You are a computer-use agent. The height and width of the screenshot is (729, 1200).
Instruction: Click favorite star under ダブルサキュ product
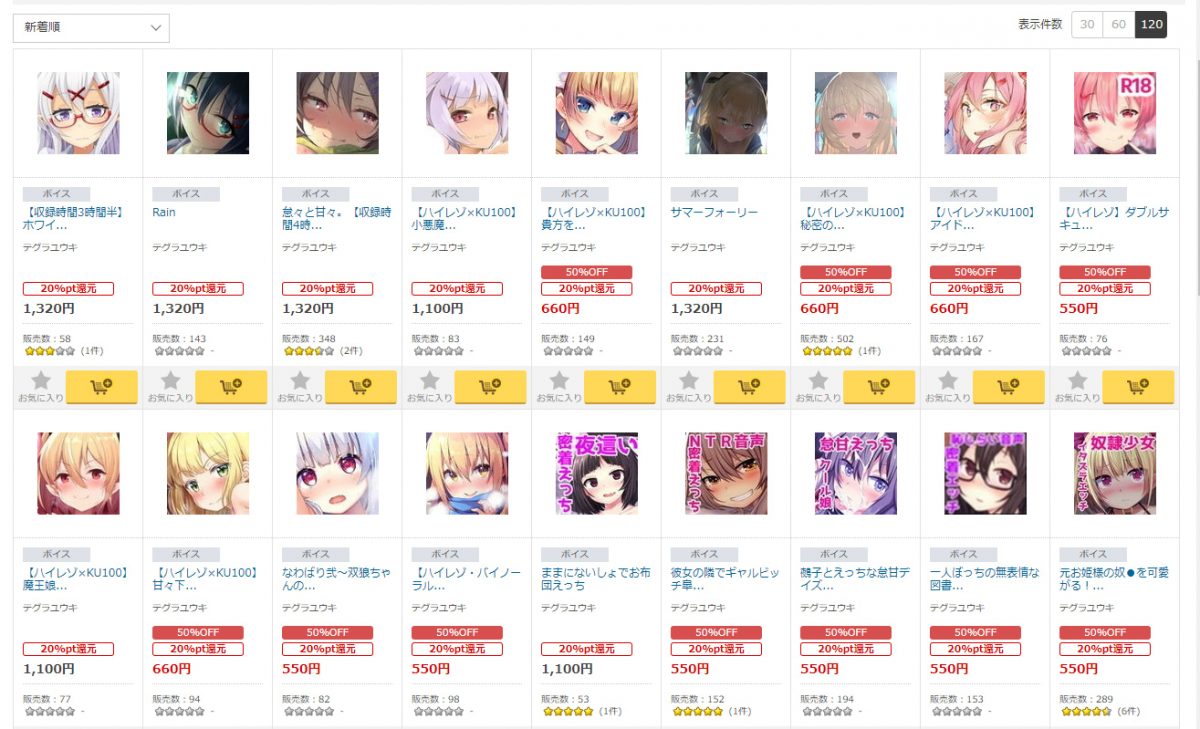[1077, 386]
